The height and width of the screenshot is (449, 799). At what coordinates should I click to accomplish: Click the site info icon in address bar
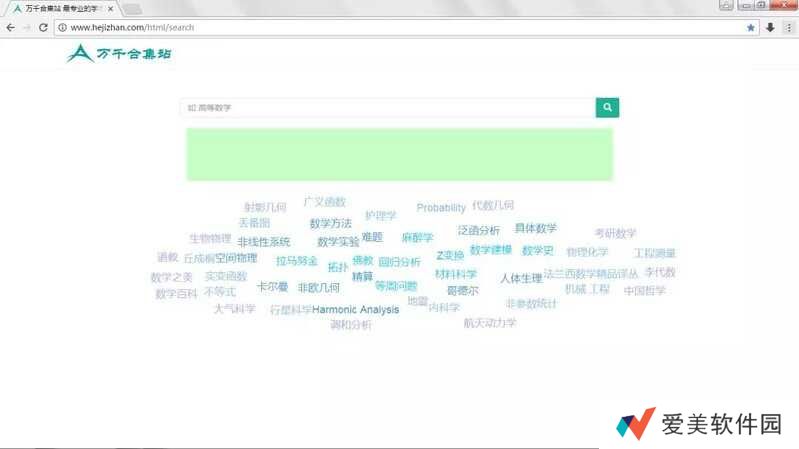pyautogui.click(x=62, y=28)
